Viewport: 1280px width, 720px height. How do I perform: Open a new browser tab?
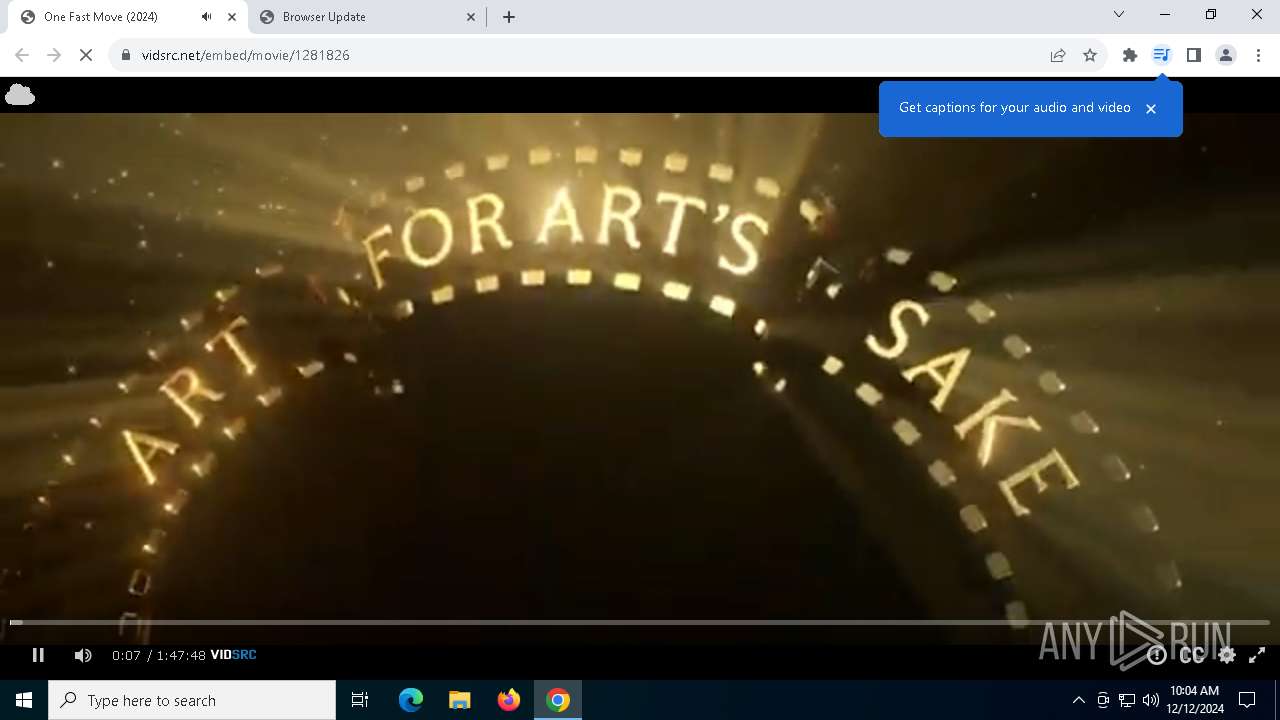(x=509, y=17)
